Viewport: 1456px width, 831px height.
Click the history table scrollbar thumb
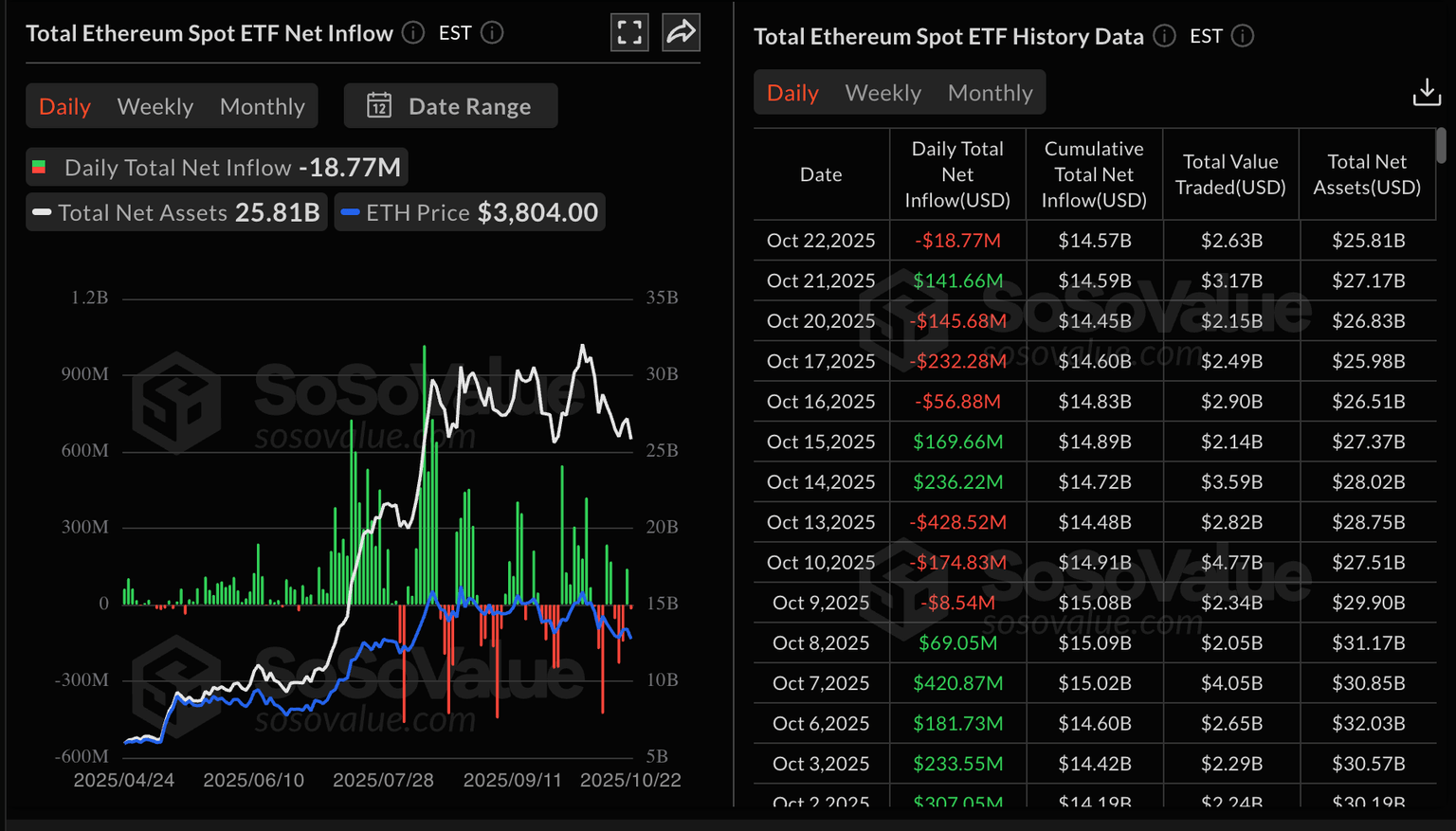pyautogui.click(x=1441, y=145)
